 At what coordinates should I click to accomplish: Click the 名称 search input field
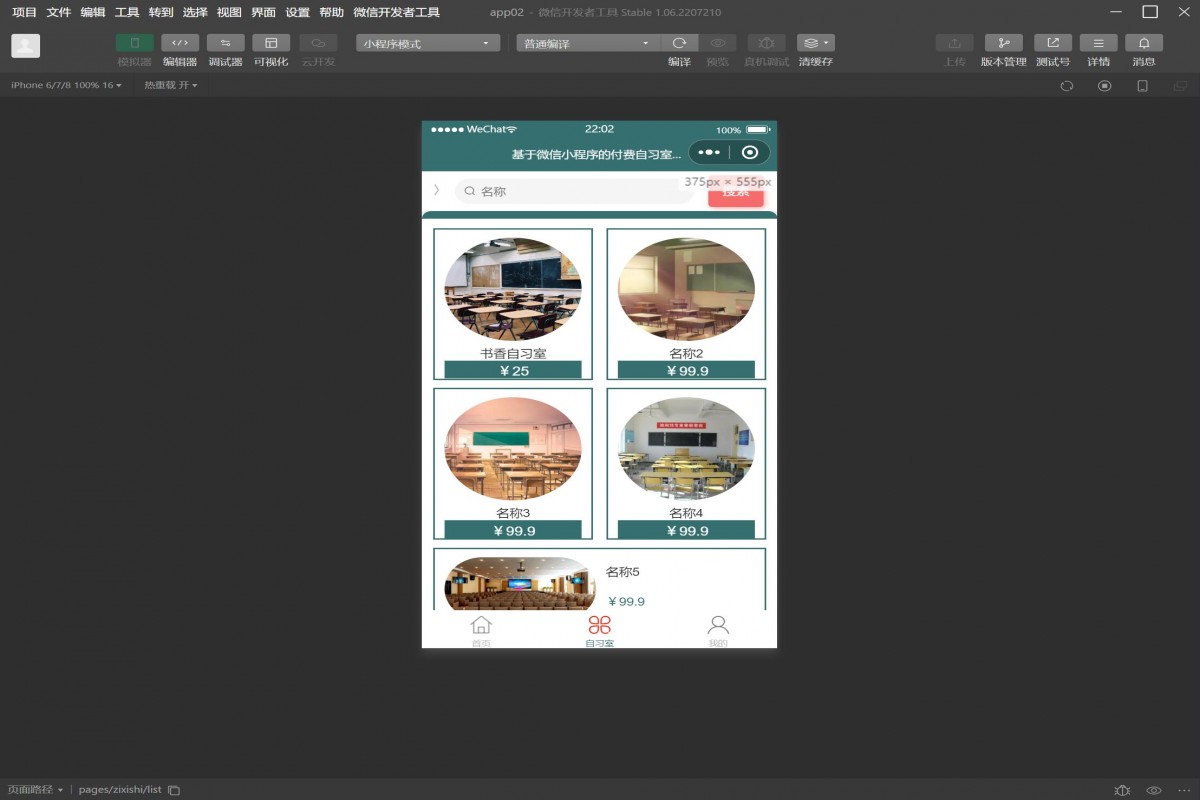tap(575, 191)
